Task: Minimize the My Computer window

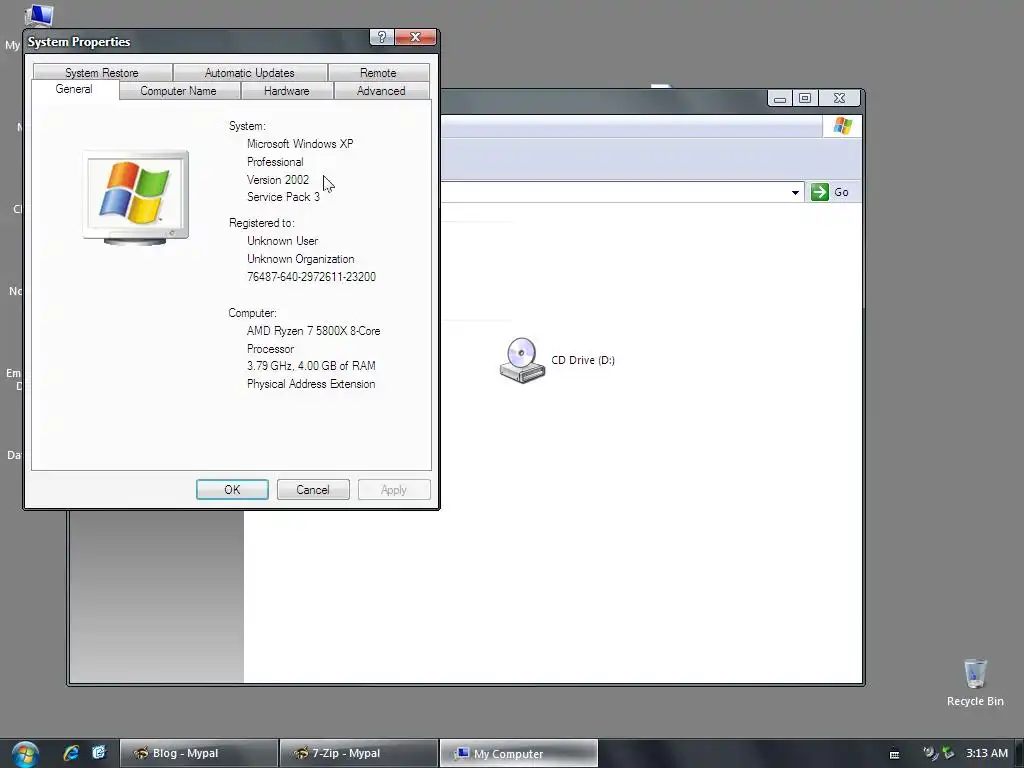Action: (780, 99)
